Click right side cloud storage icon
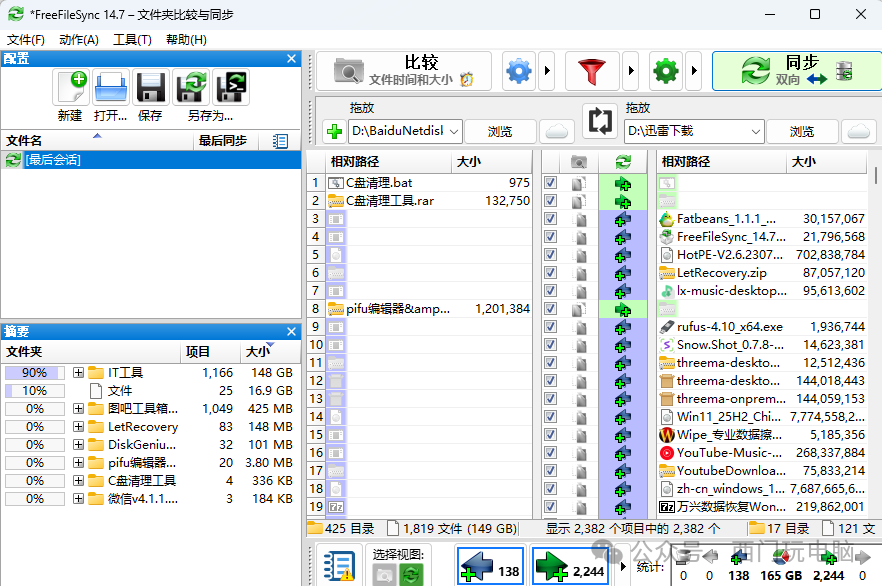Screen dimensions: 882x586 tap(858, 132)
